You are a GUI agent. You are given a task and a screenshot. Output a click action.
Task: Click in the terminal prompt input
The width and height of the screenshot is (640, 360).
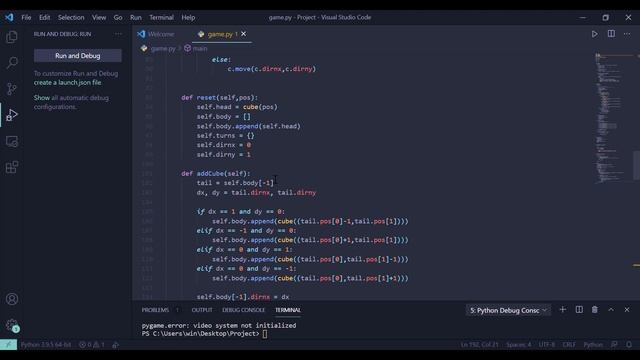pos(265,334)
